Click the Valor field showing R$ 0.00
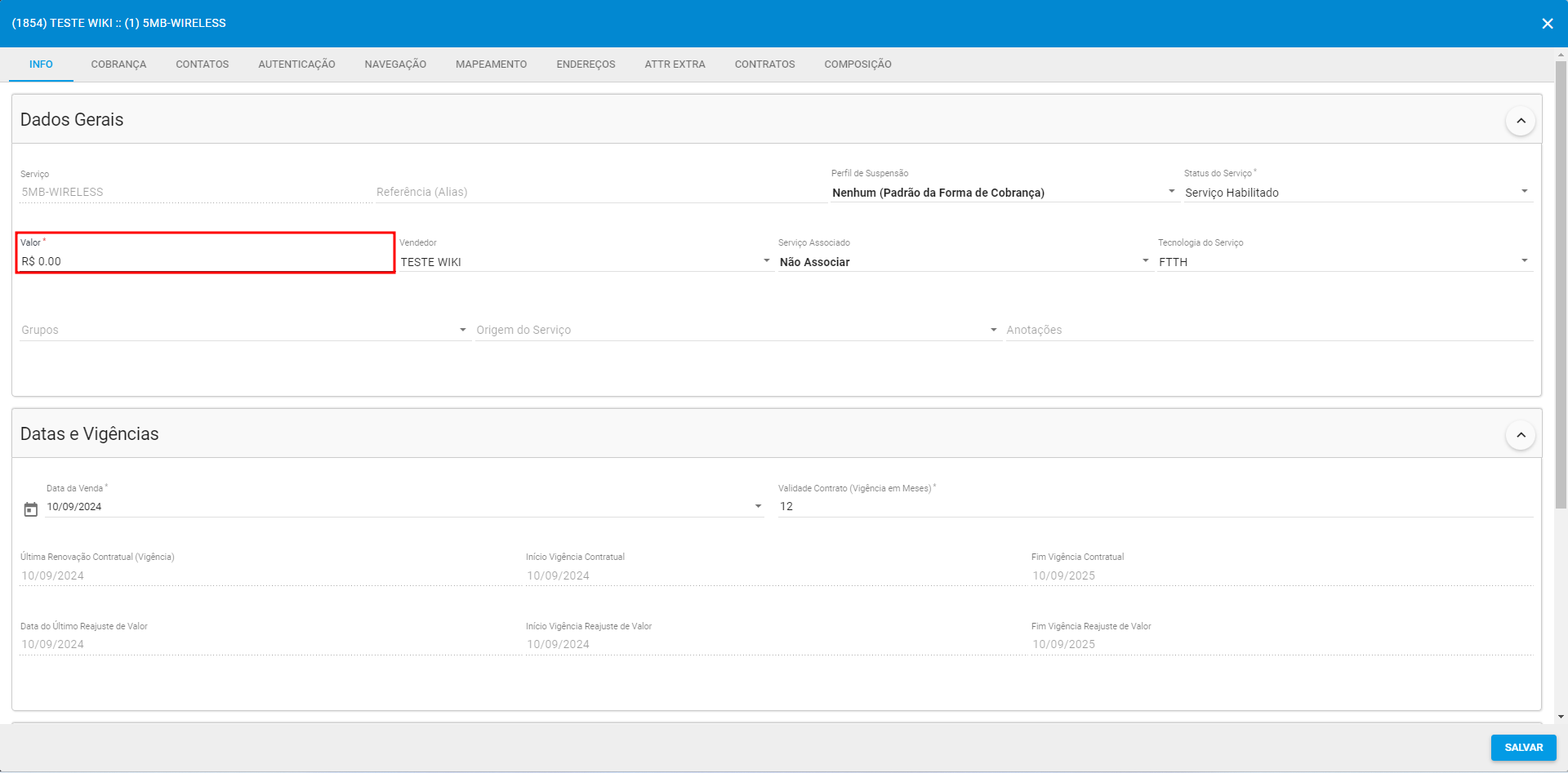 pyautogui.click(x=206, y=261)
